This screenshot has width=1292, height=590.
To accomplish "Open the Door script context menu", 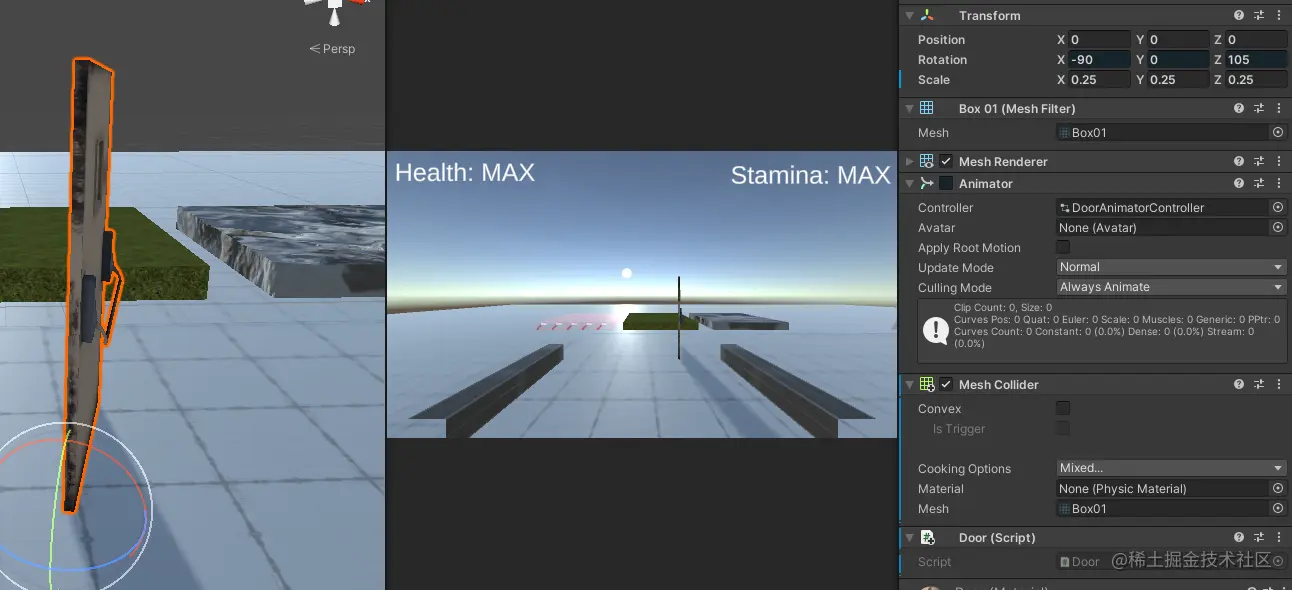I will point(1279,537).
